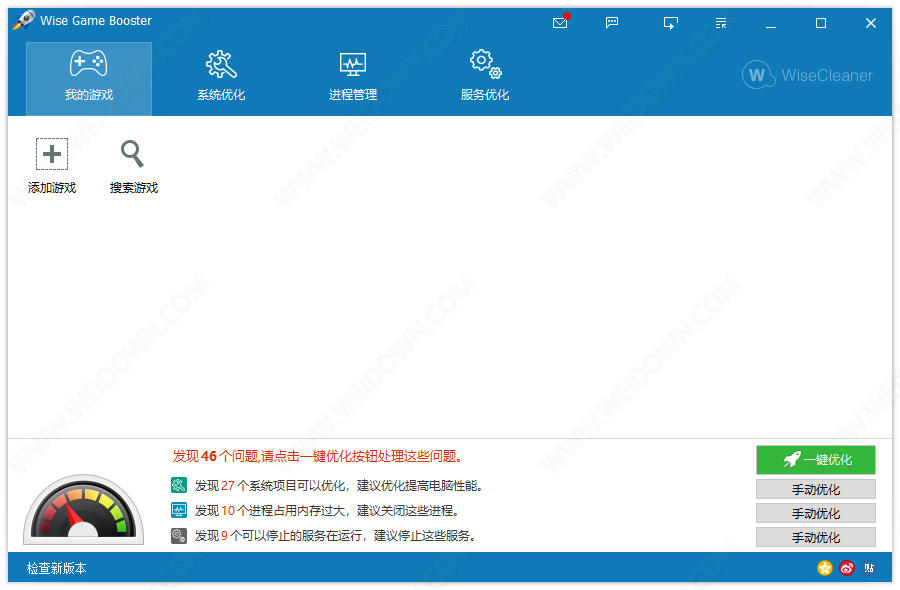Open the feedback chat bubble icon
Image resolution: width=900 pixels, height=590 pixels.
(612, 22)
